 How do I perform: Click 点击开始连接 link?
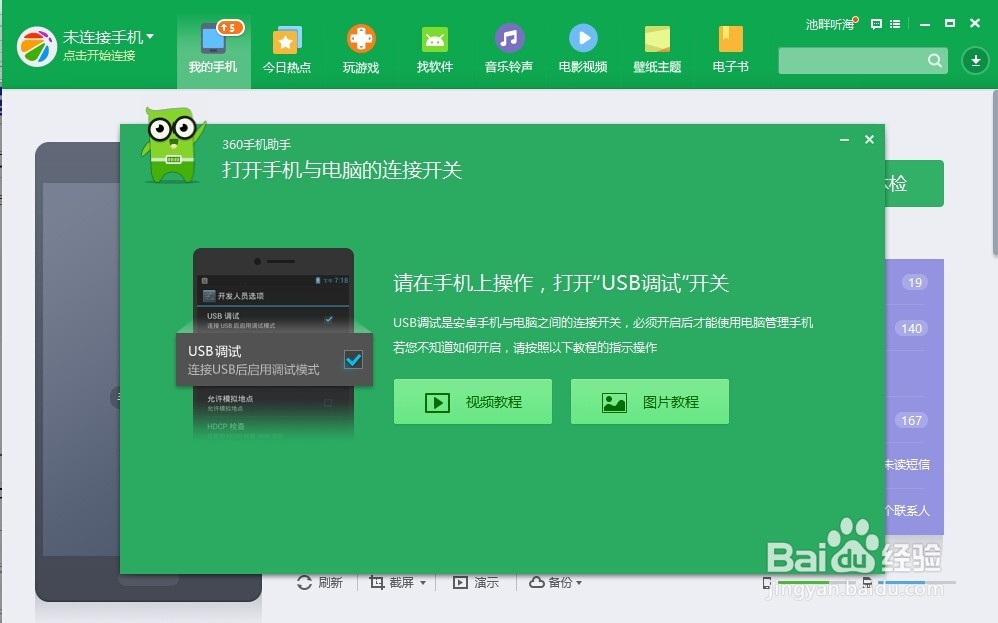click(x=99, y=56)
